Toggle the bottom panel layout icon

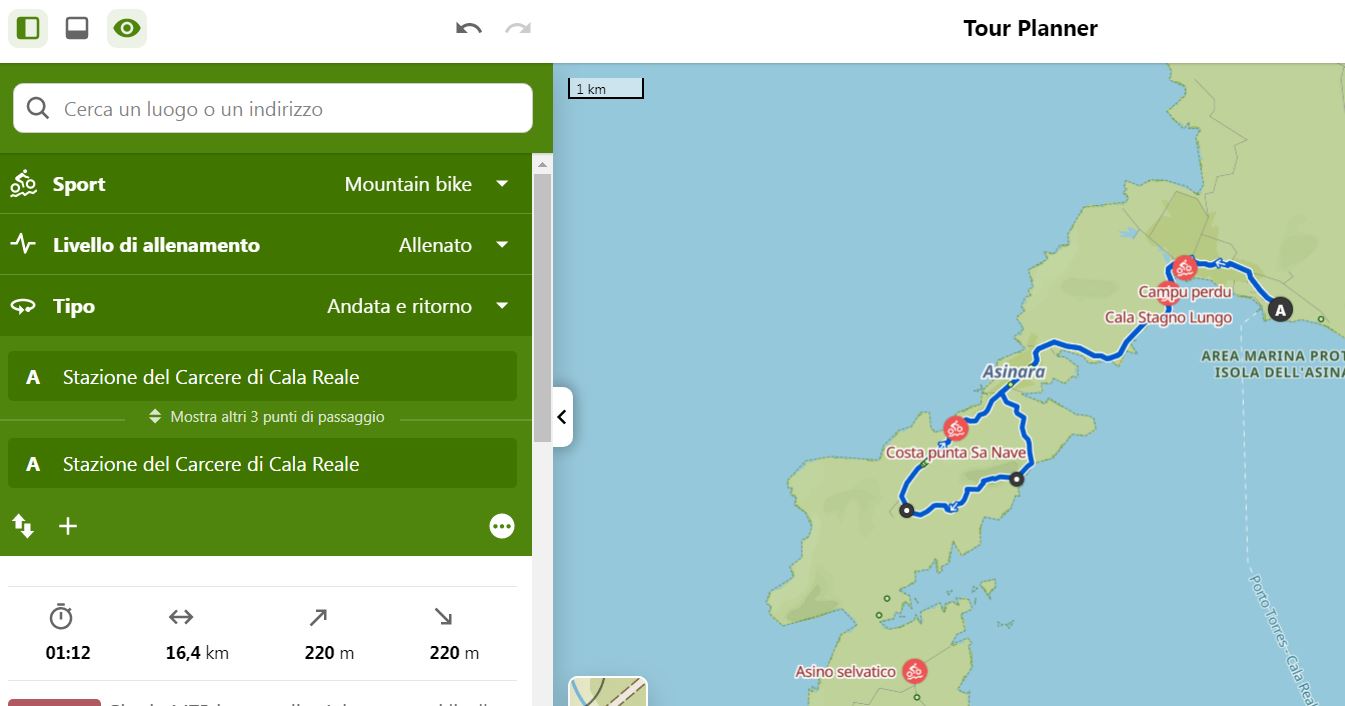tap(77, 28)
